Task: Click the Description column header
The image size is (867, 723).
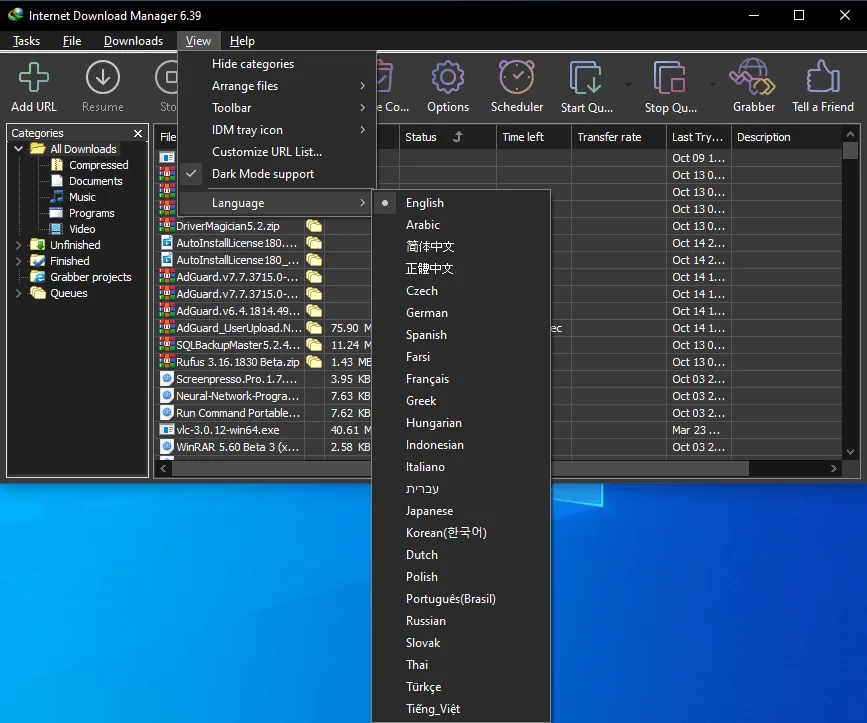Action: coord(786,137)
